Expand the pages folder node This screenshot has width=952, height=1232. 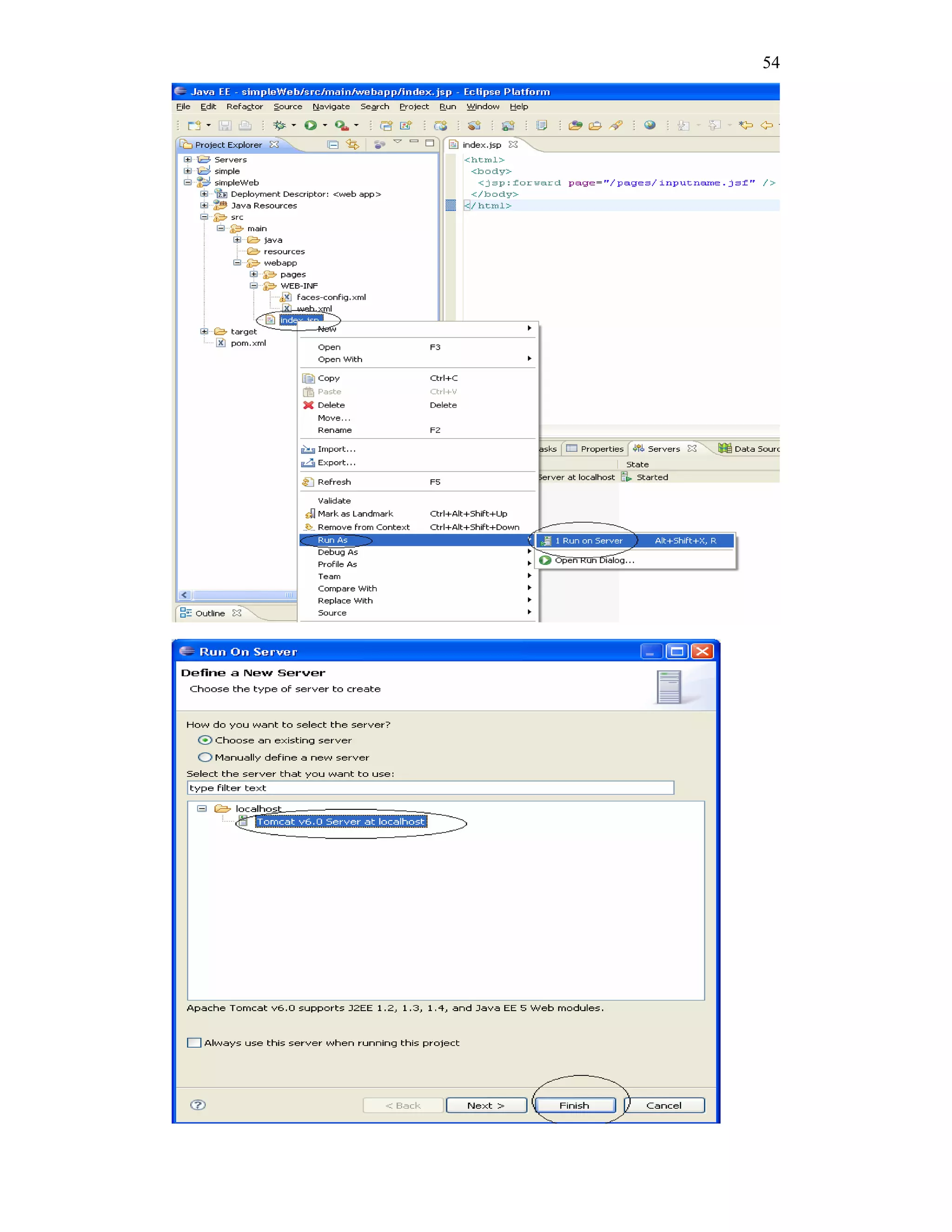[x=254, y=274]
